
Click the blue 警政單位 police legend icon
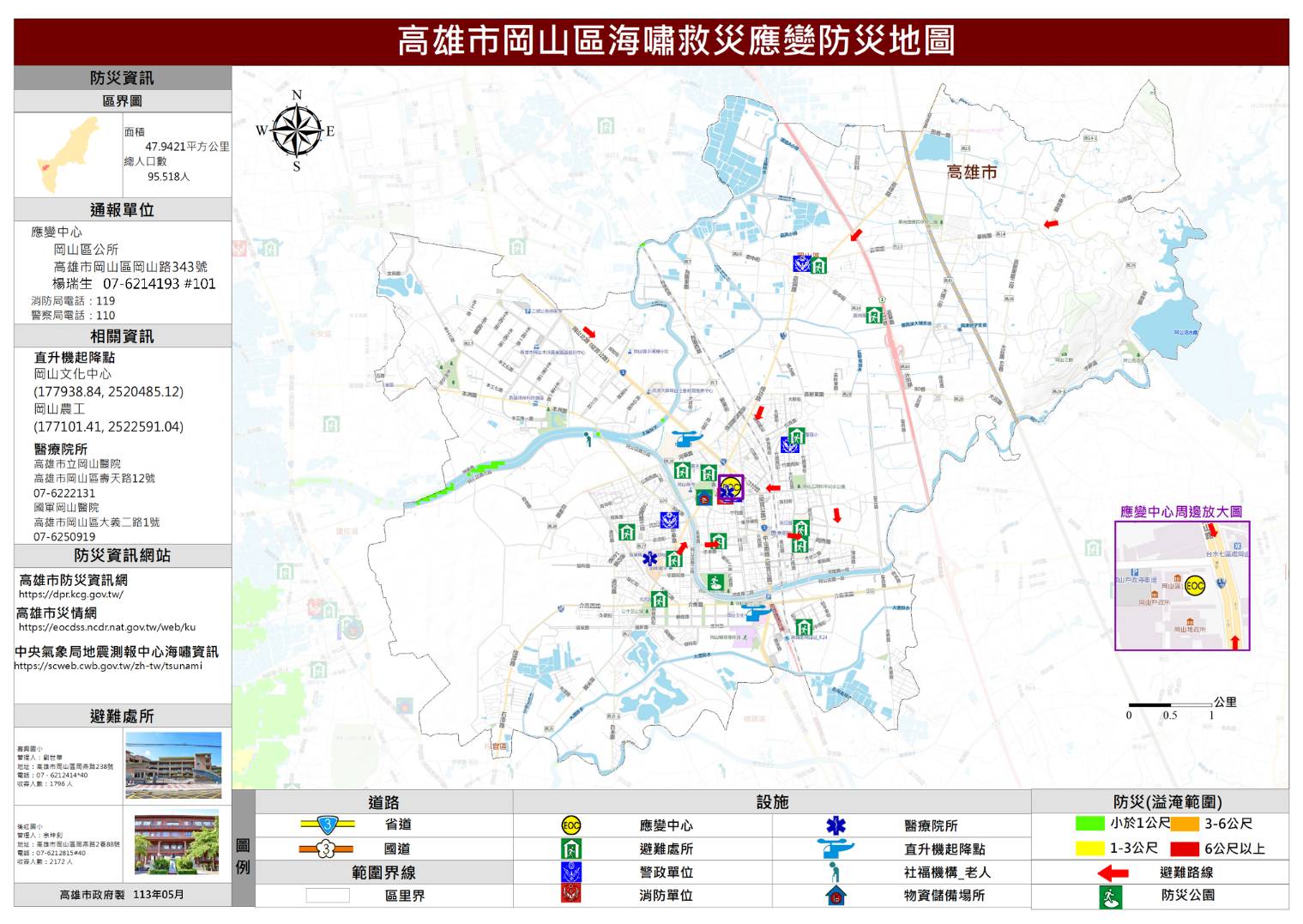point(571,872)
